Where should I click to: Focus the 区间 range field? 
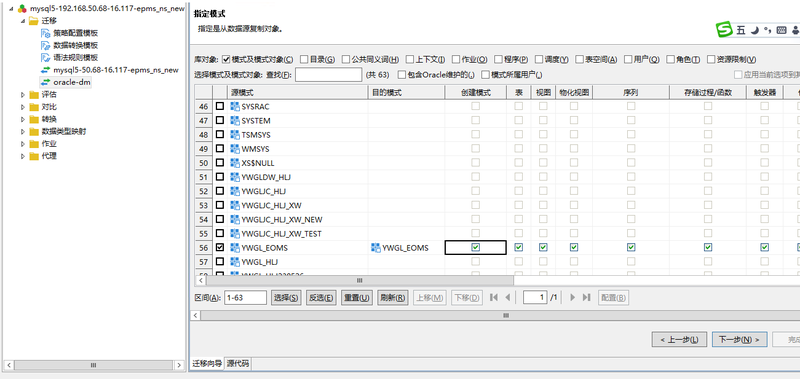tap(245, 297)
